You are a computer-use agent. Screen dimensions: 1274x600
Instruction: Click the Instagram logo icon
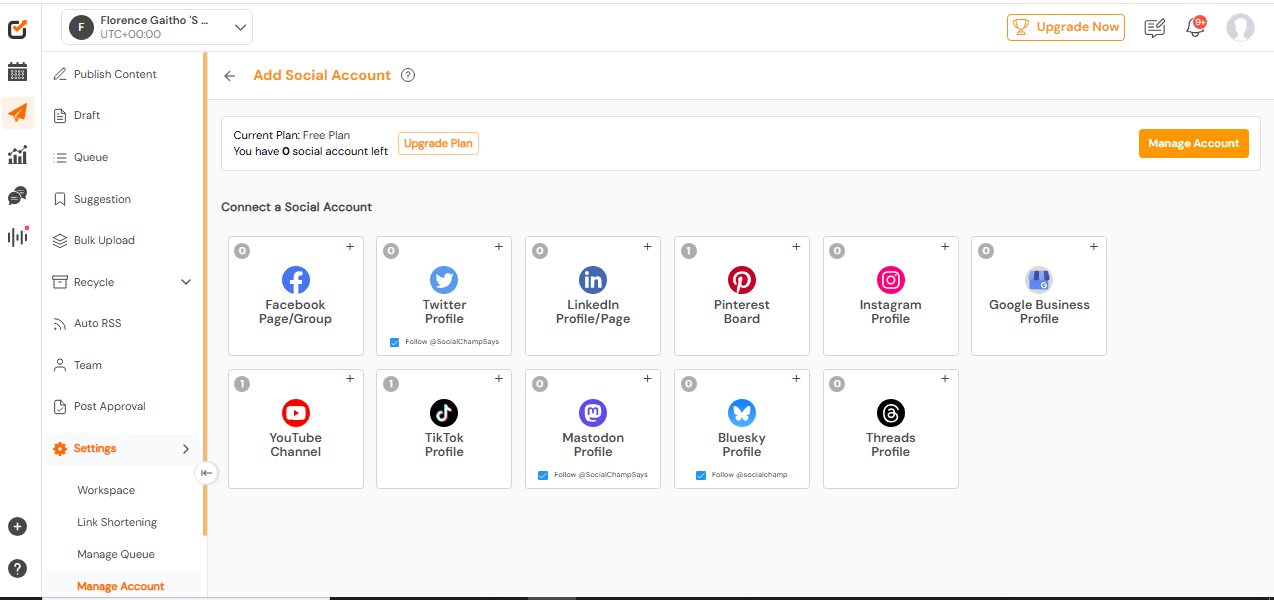tap(891, 280)
